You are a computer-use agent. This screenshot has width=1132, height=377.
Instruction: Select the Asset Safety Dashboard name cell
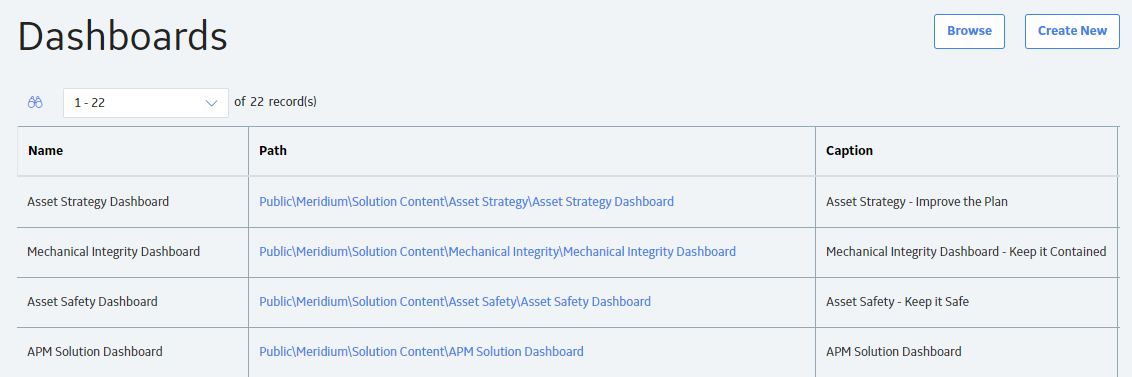point(133,302)
